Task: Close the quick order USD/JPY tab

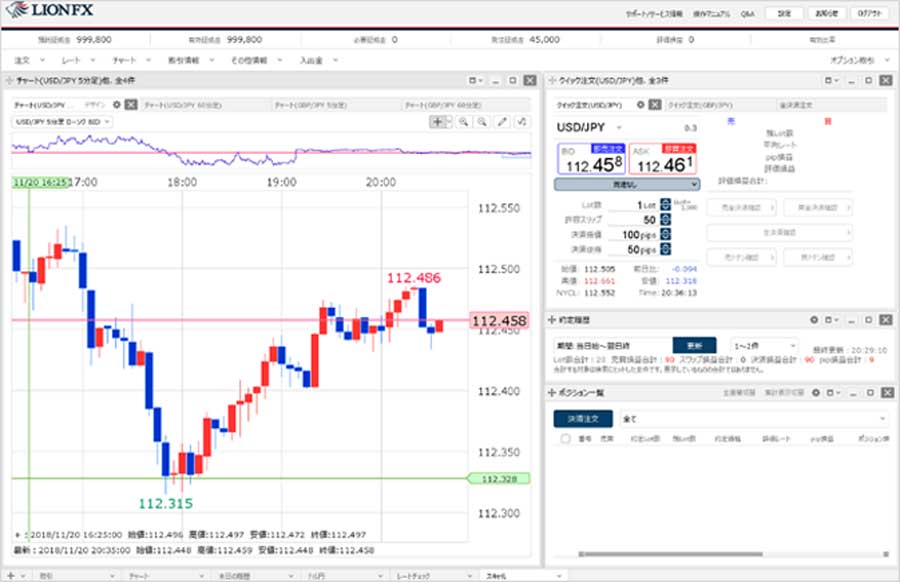Action: click(x=655, y=104)
